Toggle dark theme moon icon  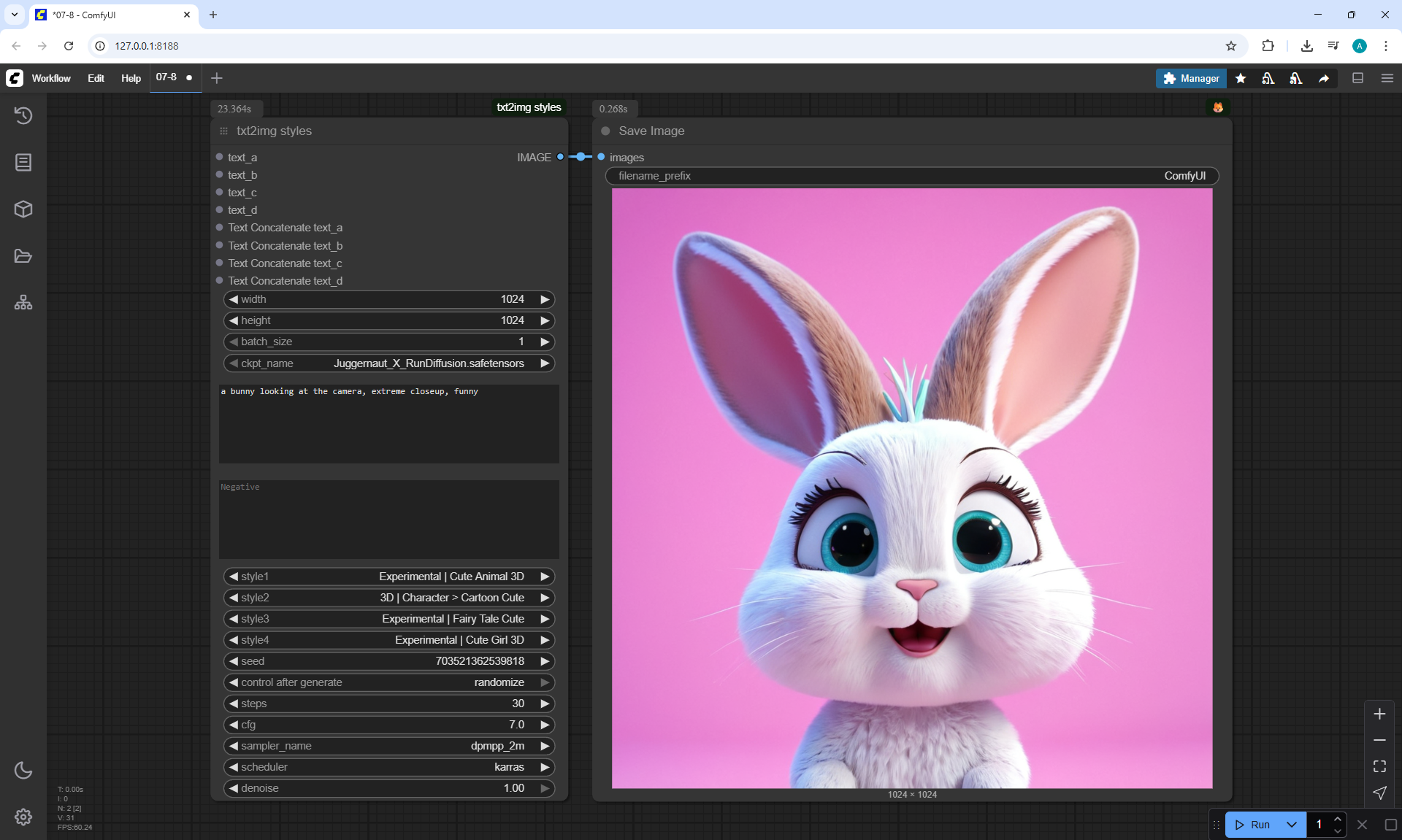click(23, 770)
